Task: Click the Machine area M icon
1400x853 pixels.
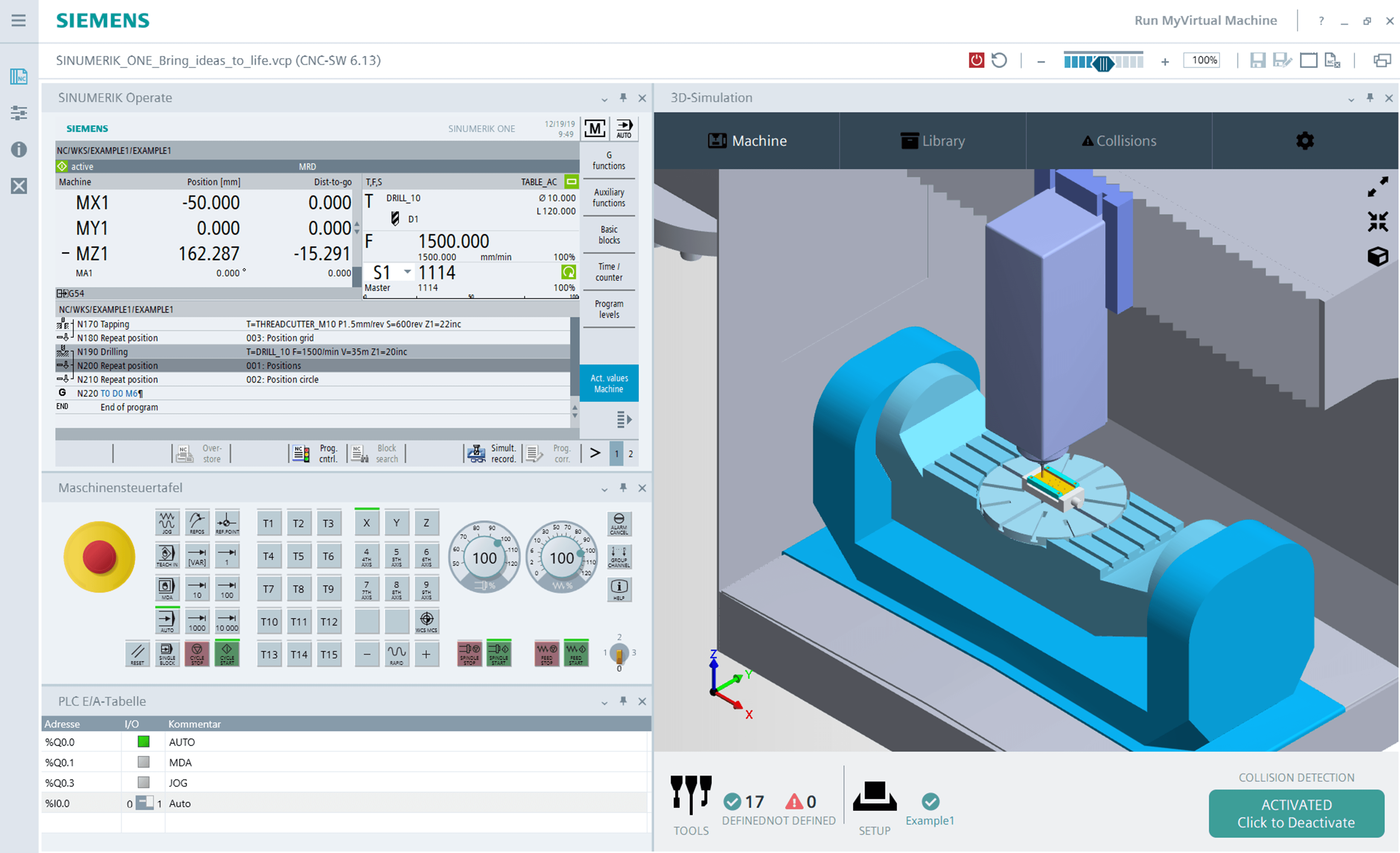Action: coord(594,128)
